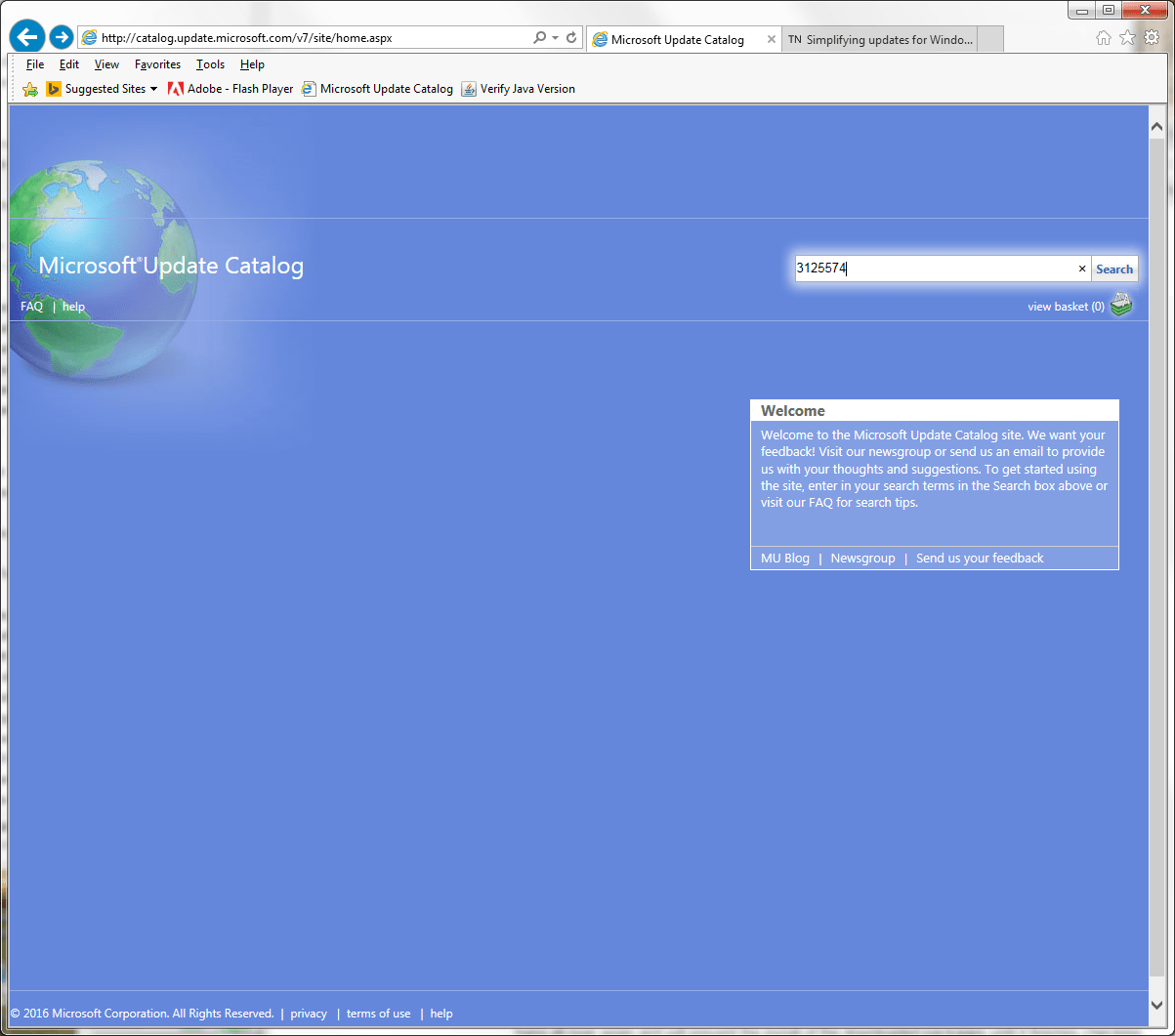Click the search magnifier in address bar
1175x1036 pixels.
point(539,38)
